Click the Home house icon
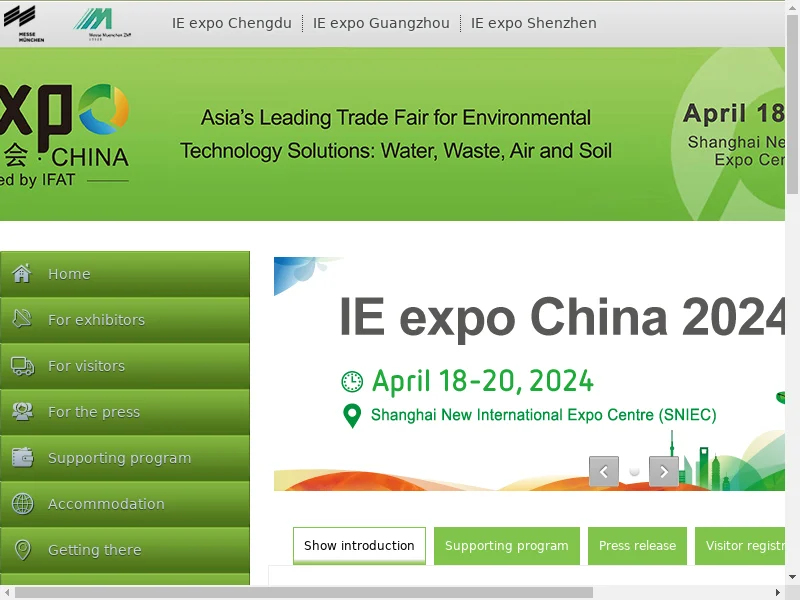 click(22, 273)
